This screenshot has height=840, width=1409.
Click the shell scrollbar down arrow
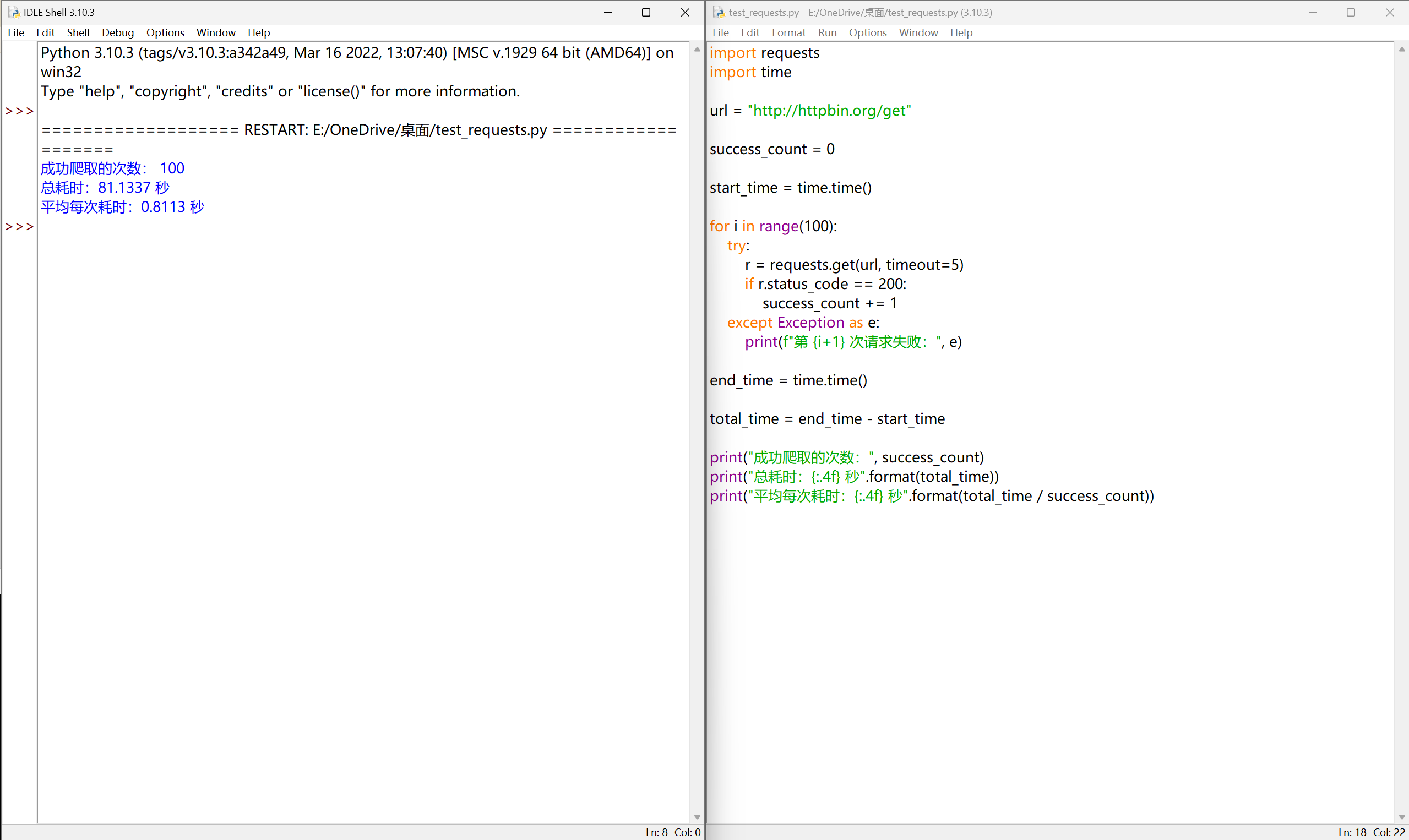(697, 817)
